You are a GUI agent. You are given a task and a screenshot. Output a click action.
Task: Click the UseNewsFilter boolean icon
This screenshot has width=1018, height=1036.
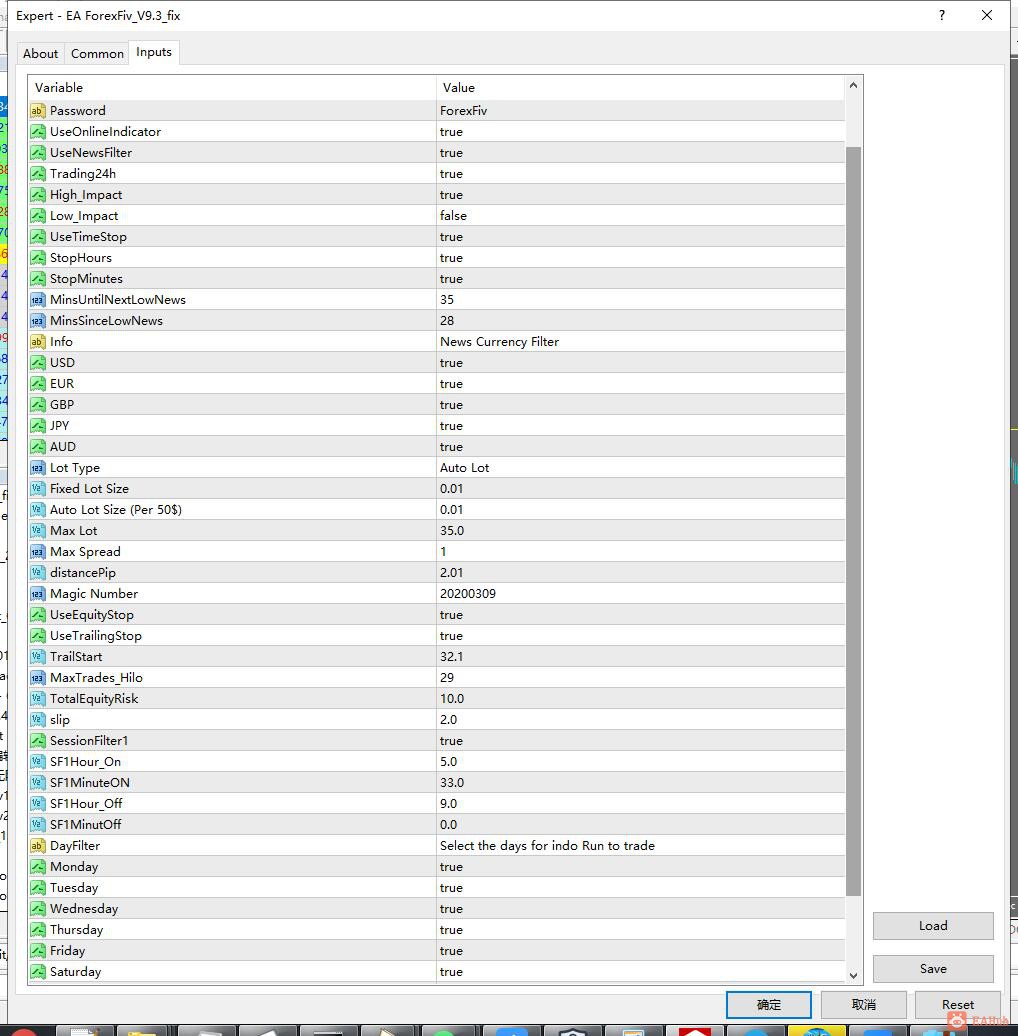(x=38, y=153)
